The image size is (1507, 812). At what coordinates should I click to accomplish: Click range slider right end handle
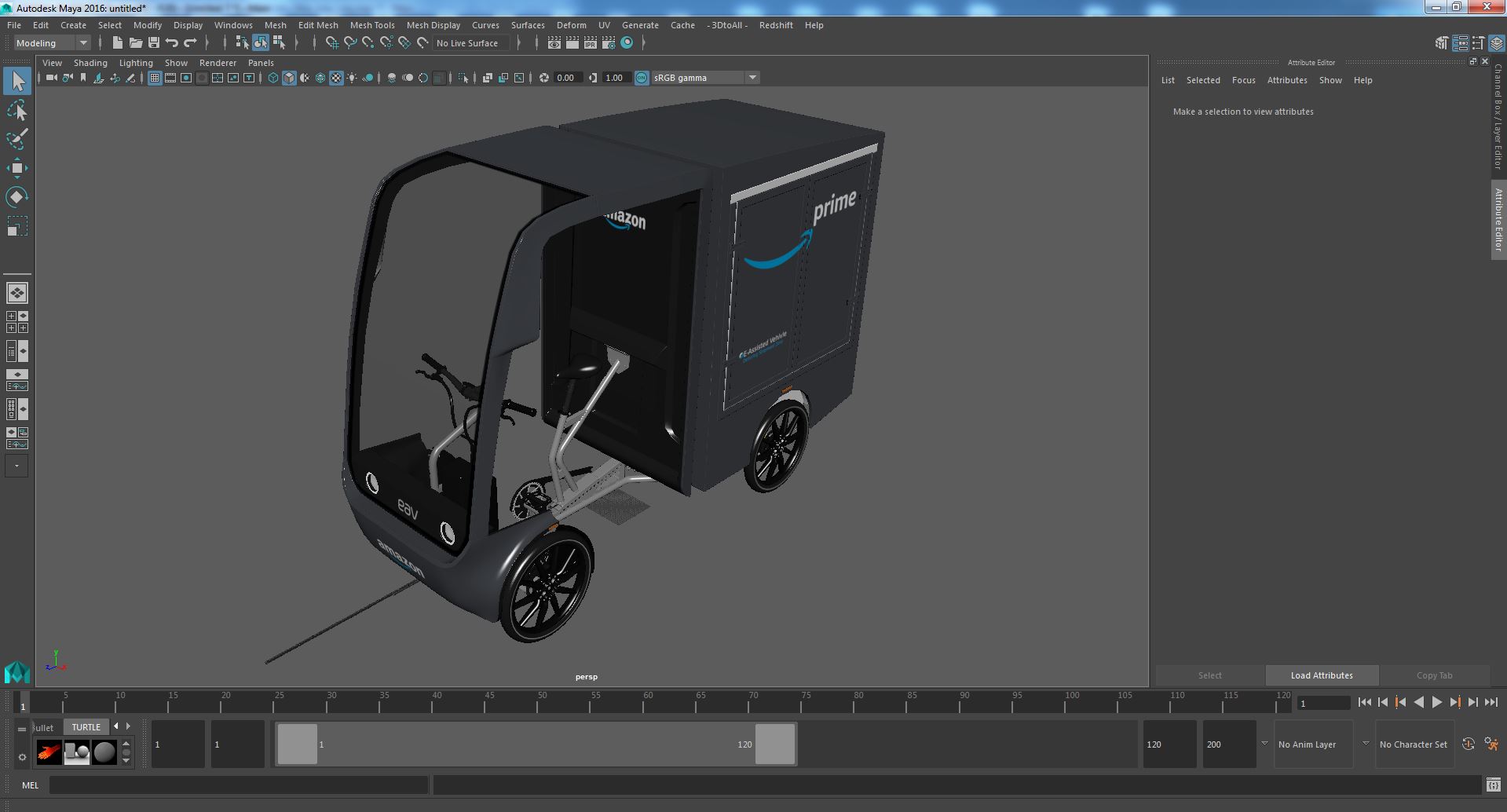click(775, 744)
